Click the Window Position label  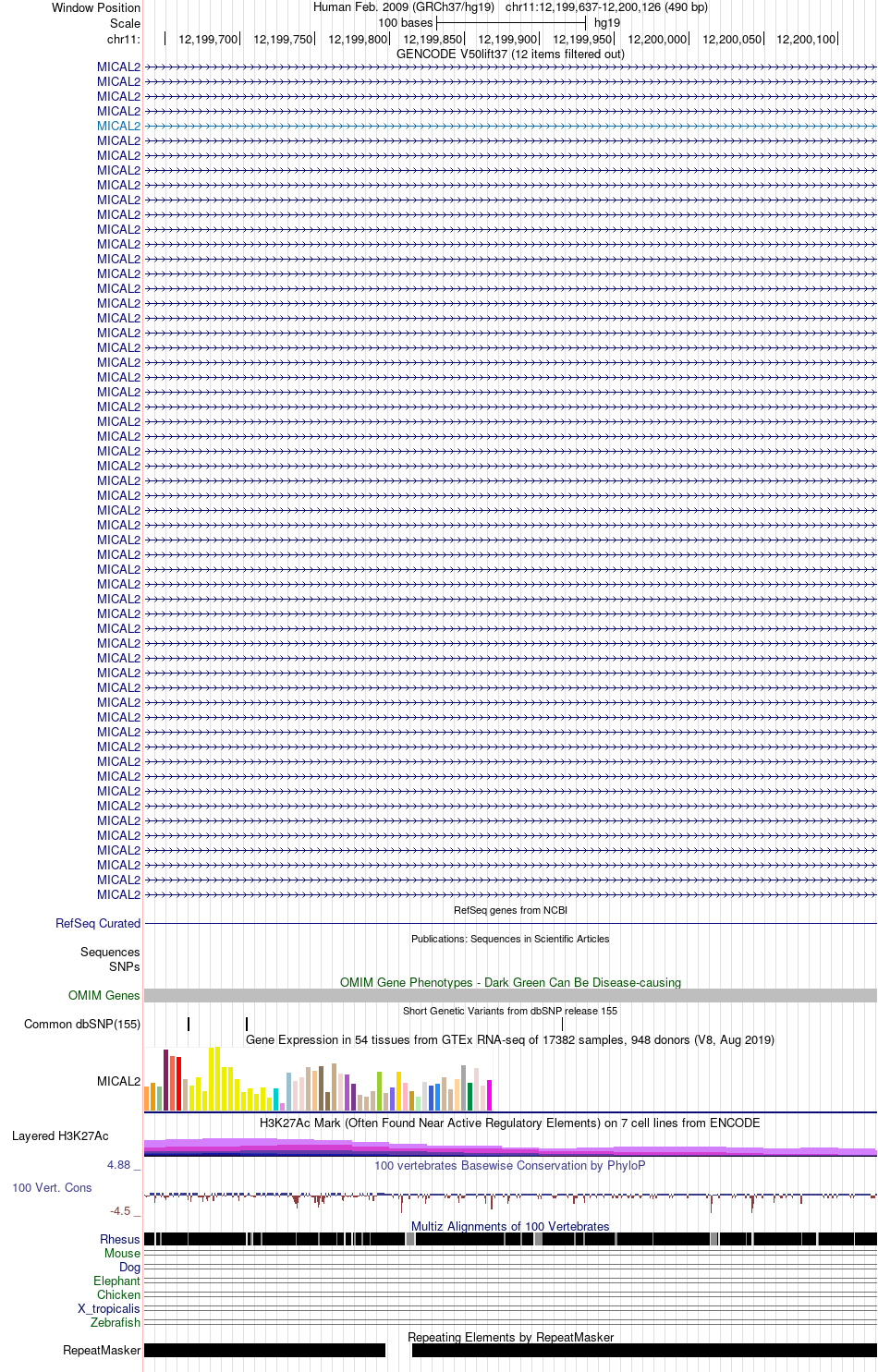(x=96, y=7)
